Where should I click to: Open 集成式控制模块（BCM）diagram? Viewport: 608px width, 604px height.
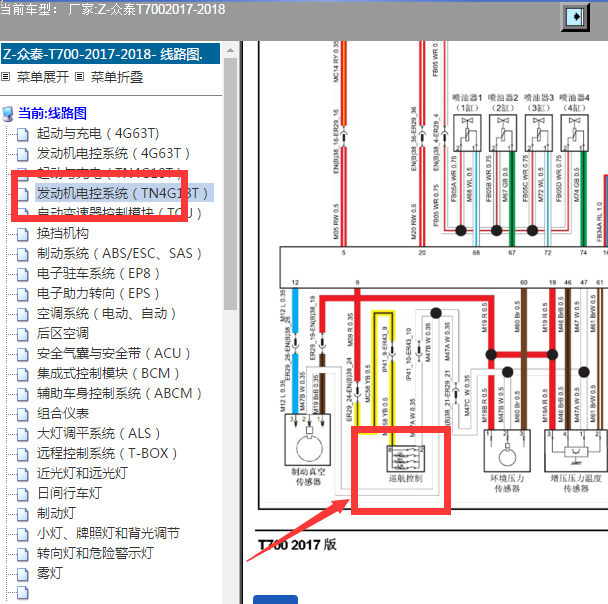(108, 374)
